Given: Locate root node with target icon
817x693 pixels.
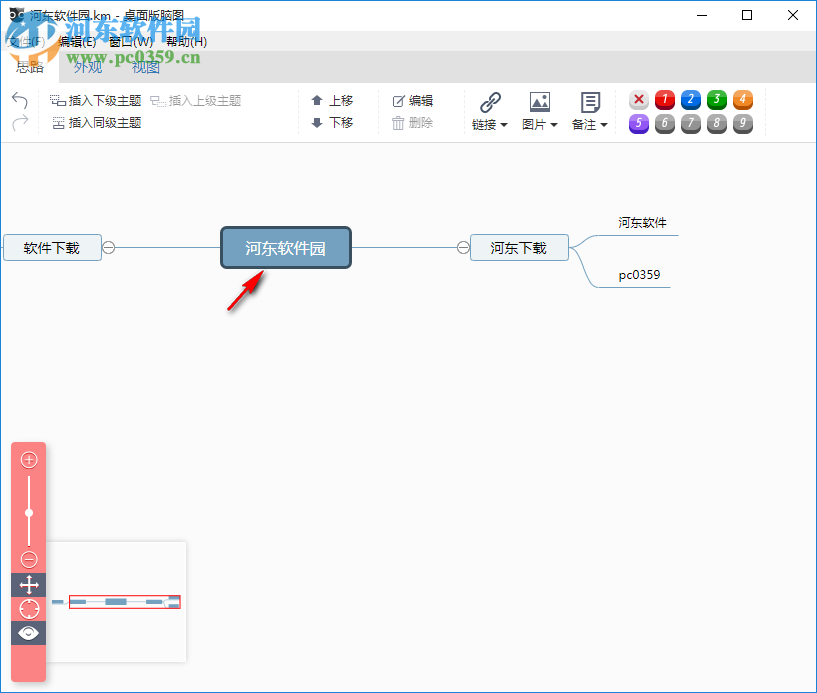Looking at the screenshot, I should click(29, 609).
